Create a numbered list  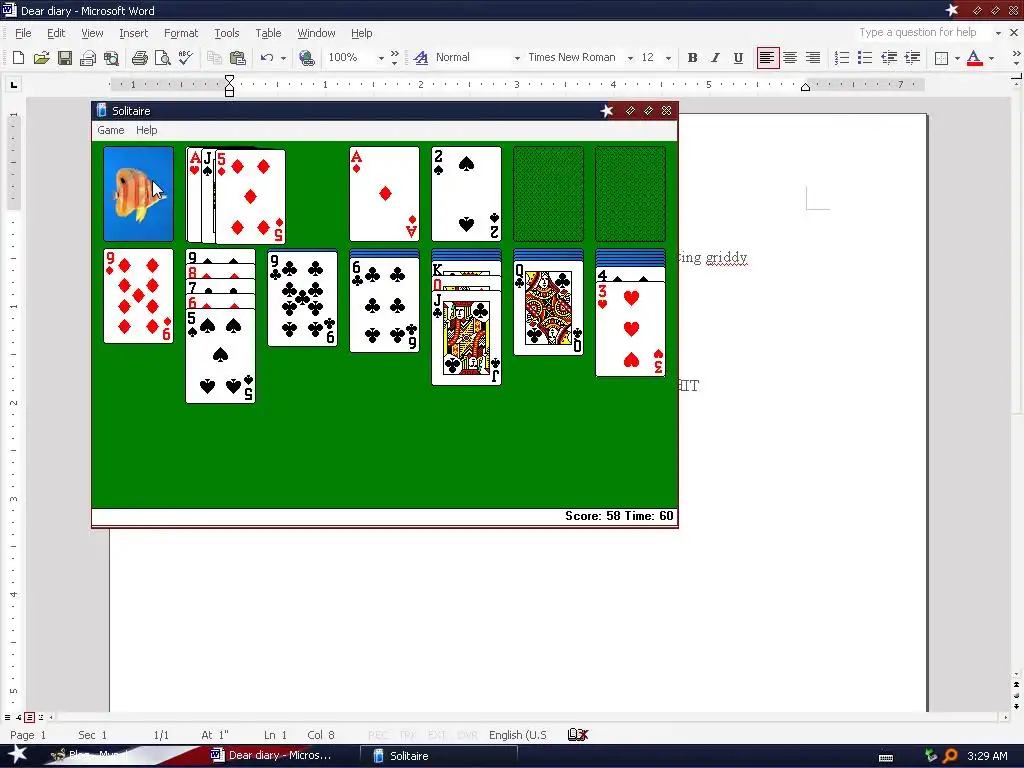(842, 57)
